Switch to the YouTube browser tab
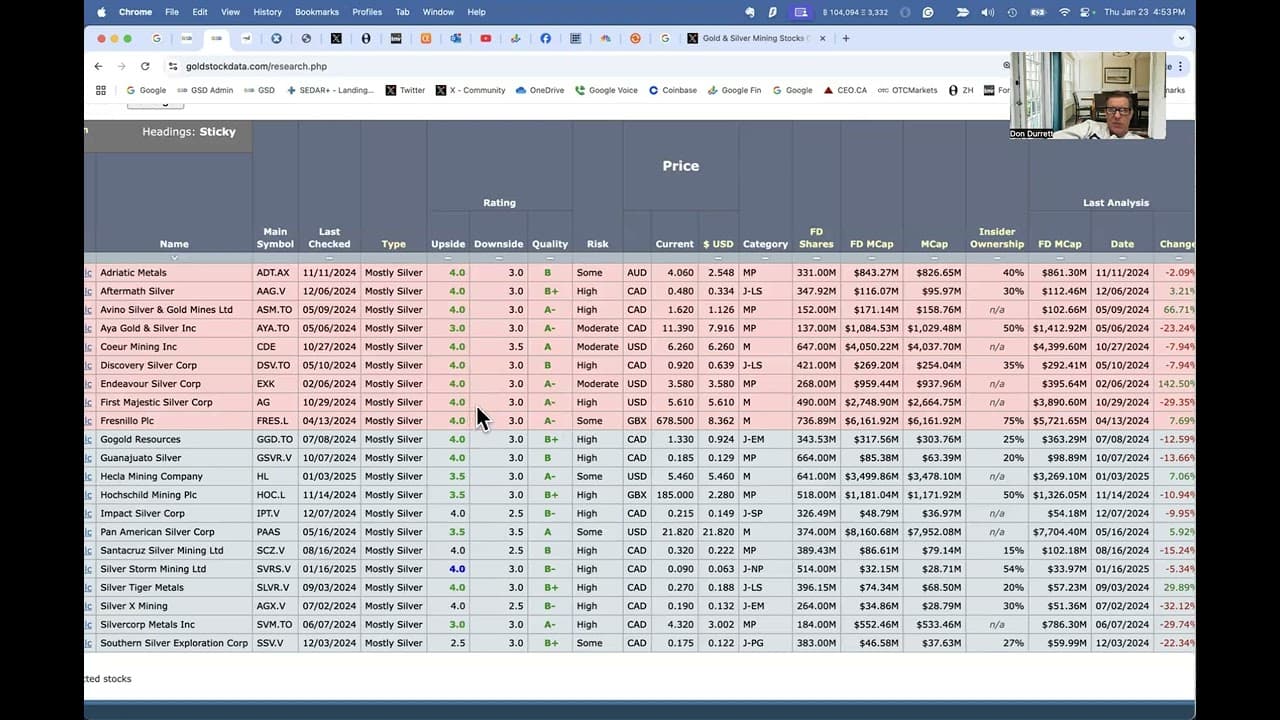The width and height of the screenshot is (1280, 720). [485, 38]
